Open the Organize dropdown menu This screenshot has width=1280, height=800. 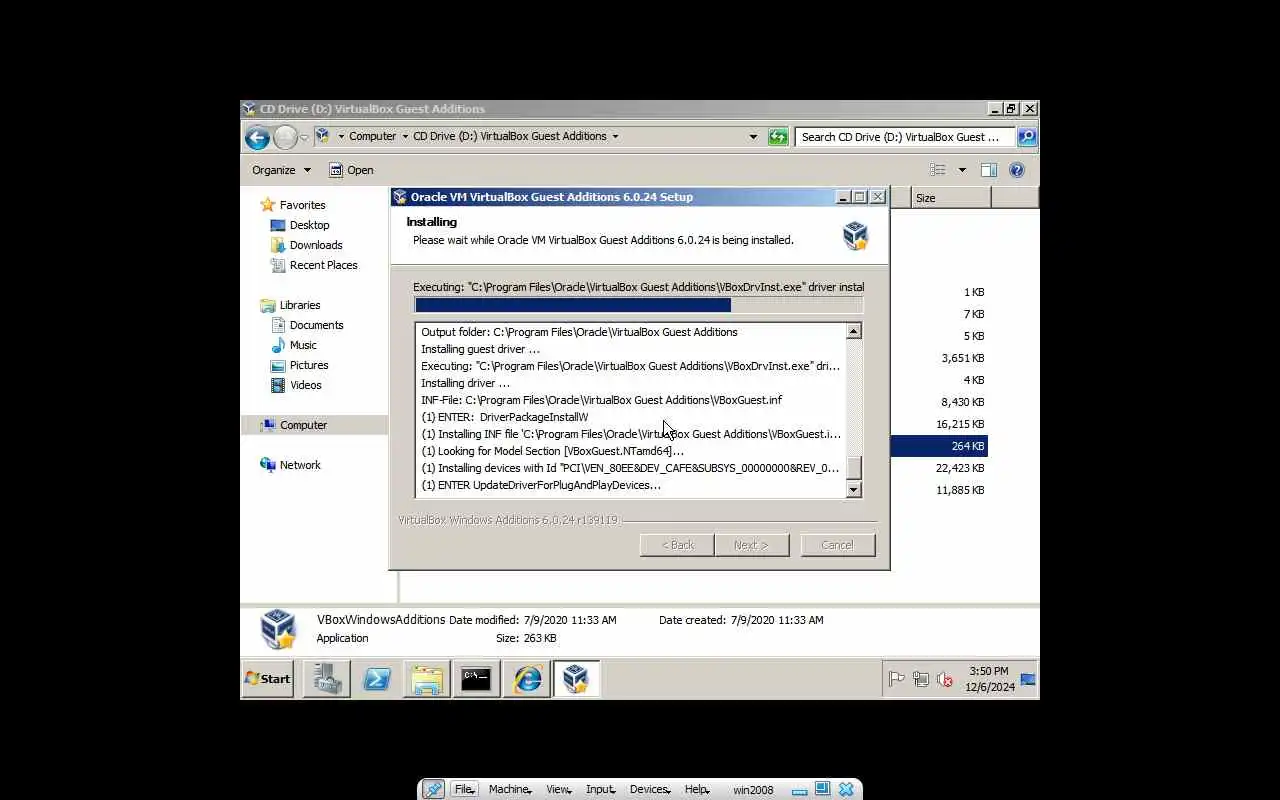tap(281, 170)
